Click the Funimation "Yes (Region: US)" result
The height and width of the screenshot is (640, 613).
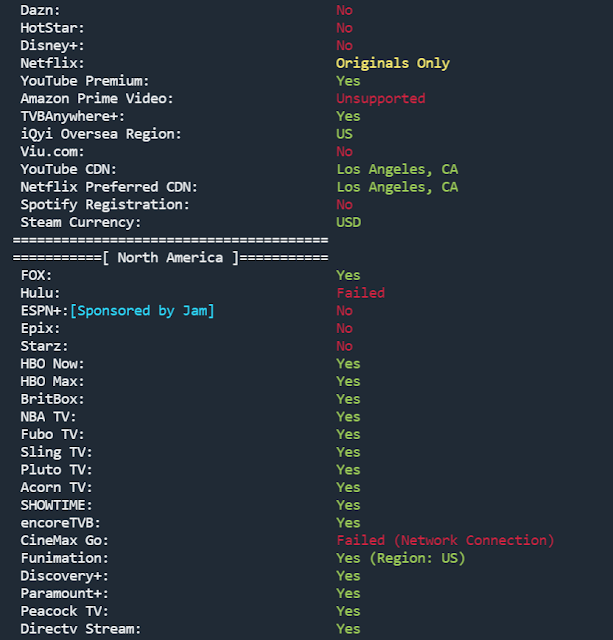pyautogui.click(x=400, y=558)
